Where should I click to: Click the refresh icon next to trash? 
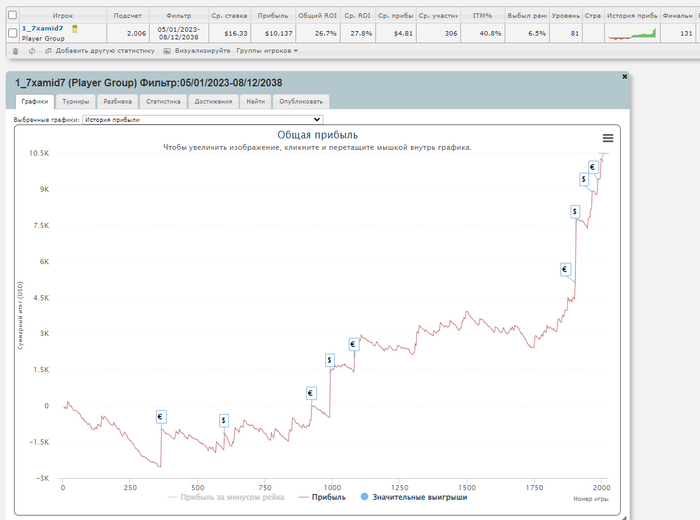(32, 51)
